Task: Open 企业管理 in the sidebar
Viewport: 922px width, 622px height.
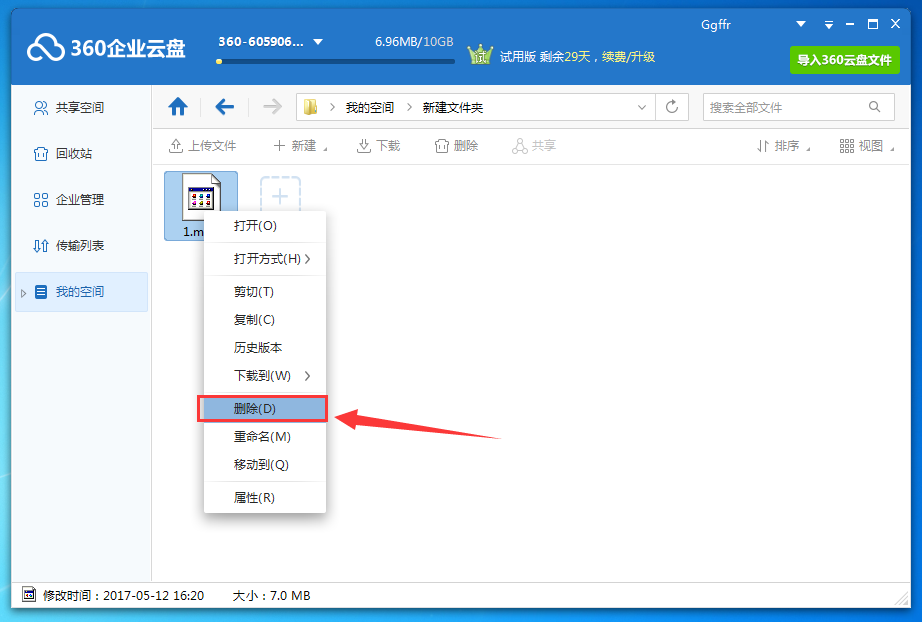Action: (x=81, y=199)
